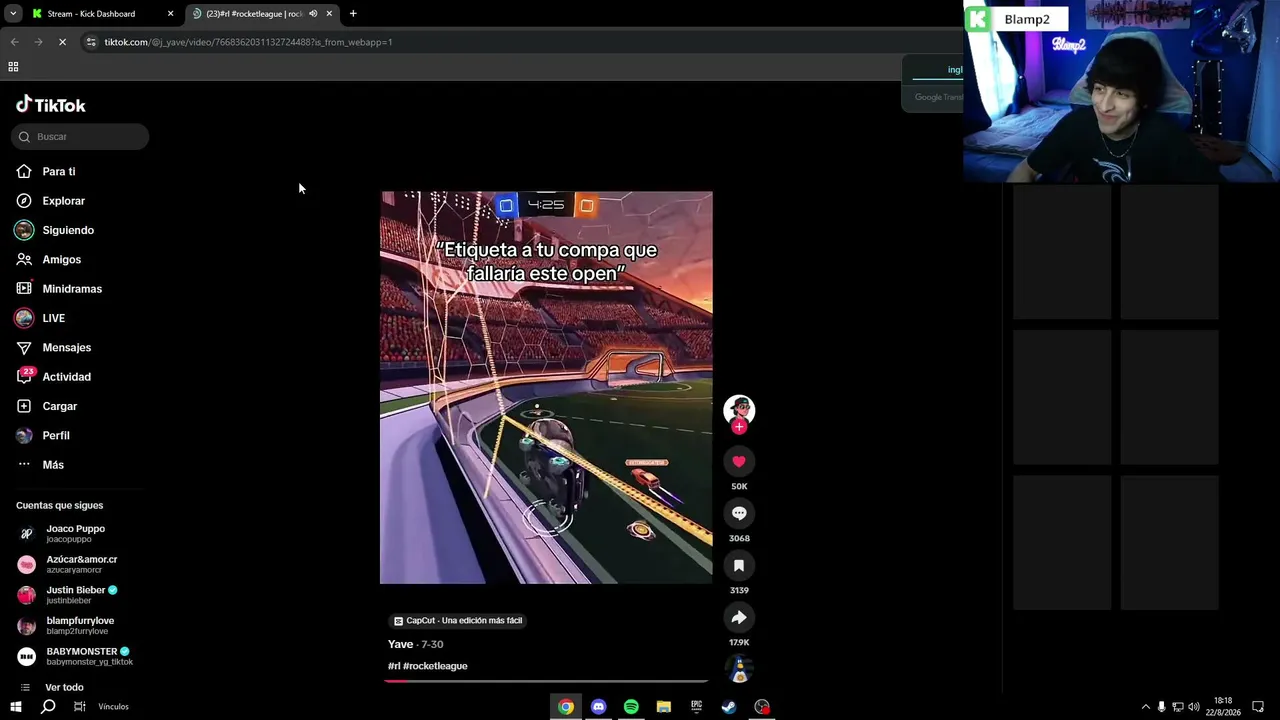Open the Chrome apps grid
Image resolution: width=1280 pixels, height=720 pixels.
13,67
